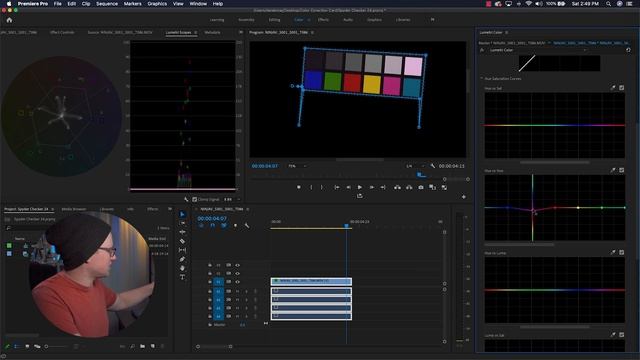Mark In point in Program monitor
Screen dimensions: 640x360
(311, 187)
